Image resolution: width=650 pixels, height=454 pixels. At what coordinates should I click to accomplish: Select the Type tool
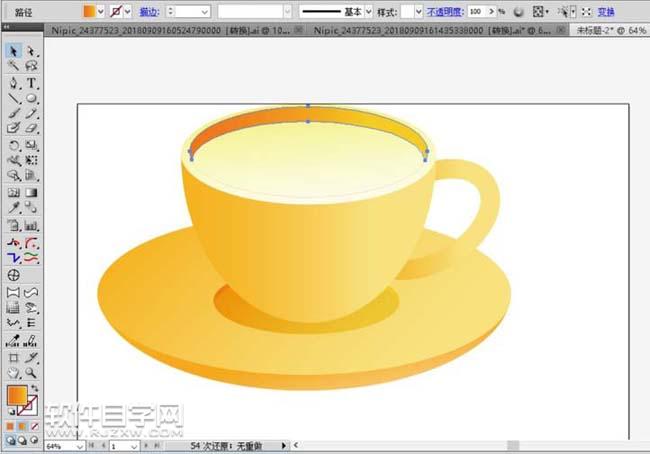click(x=32, y=83)
